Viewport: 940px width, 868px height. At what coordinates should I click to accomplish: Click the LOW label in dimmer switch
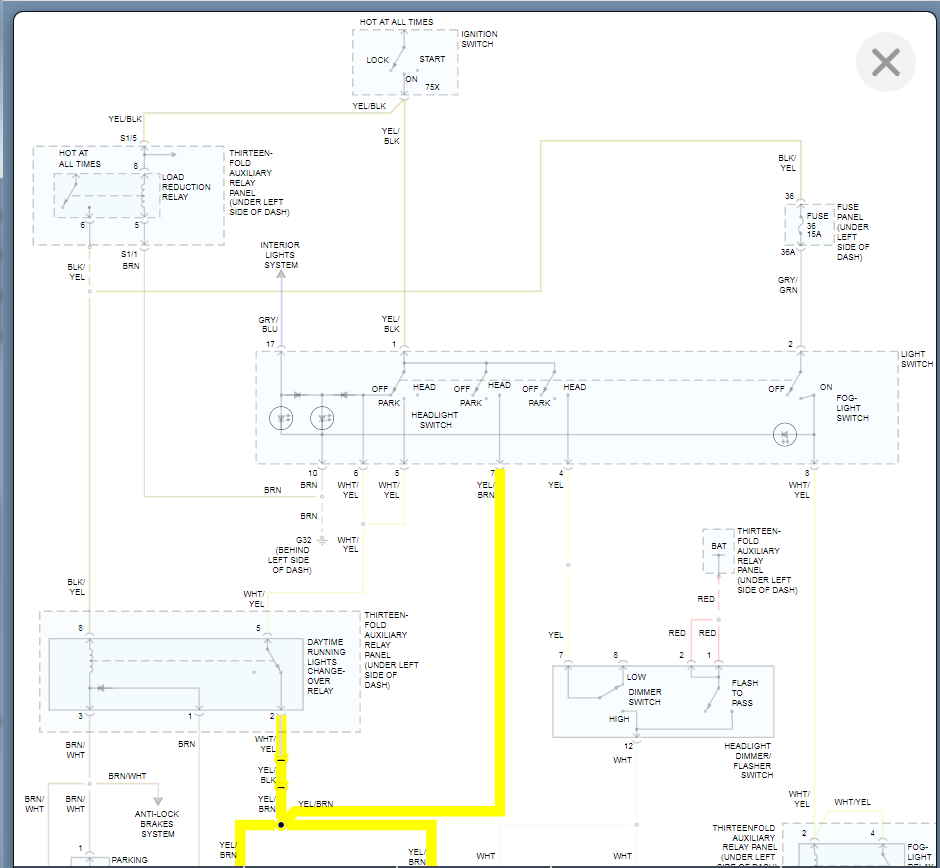click(636, 677)
